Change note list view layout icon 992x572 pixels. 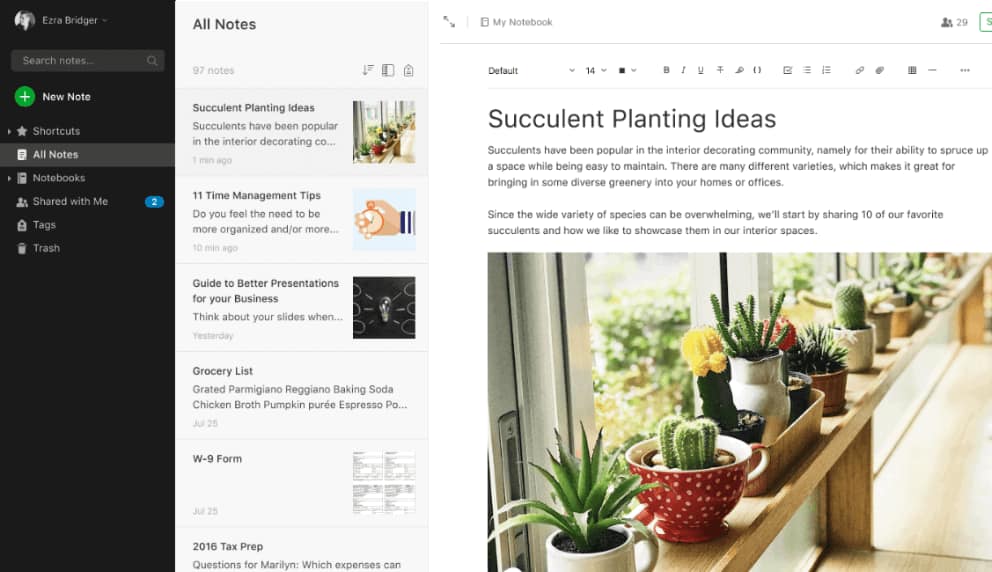388,70
